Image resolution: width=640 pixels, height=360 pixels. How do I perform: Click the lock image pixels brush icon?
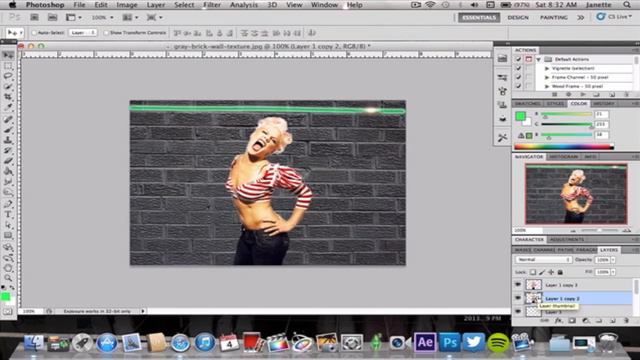click(x=542, y=272)
